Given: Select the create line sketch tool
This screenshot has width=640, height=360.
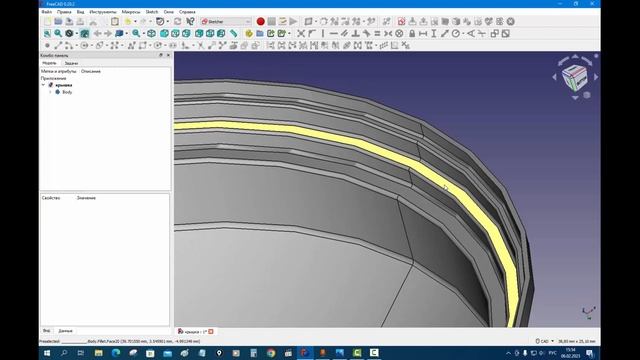Looking at the screenshot, I should point(58,45).
